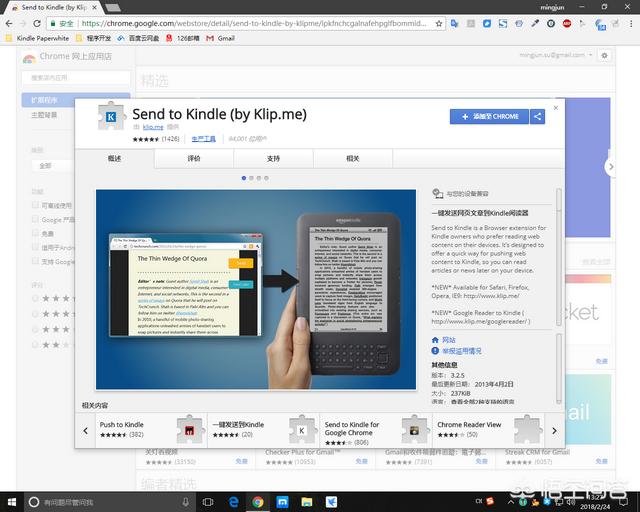Click the Chrome taskbar icon
The image size is (640, 512).
(x=258, y=502)
